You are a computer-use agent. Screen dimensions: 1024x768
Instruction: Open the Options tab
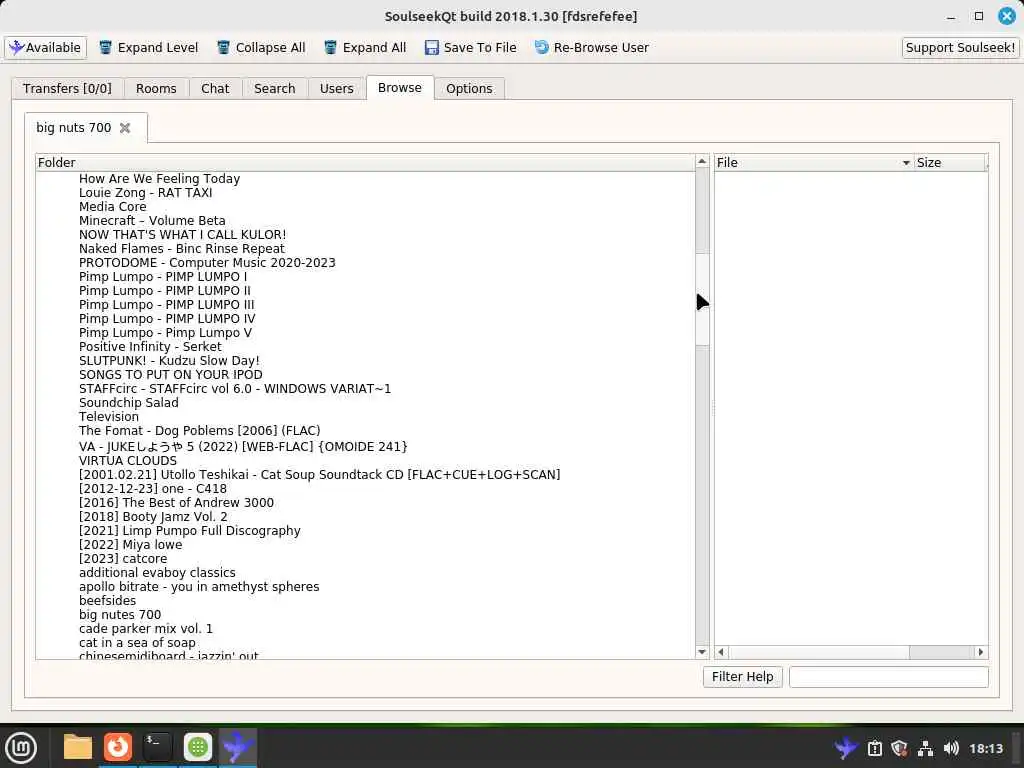[x=469, y=88]
